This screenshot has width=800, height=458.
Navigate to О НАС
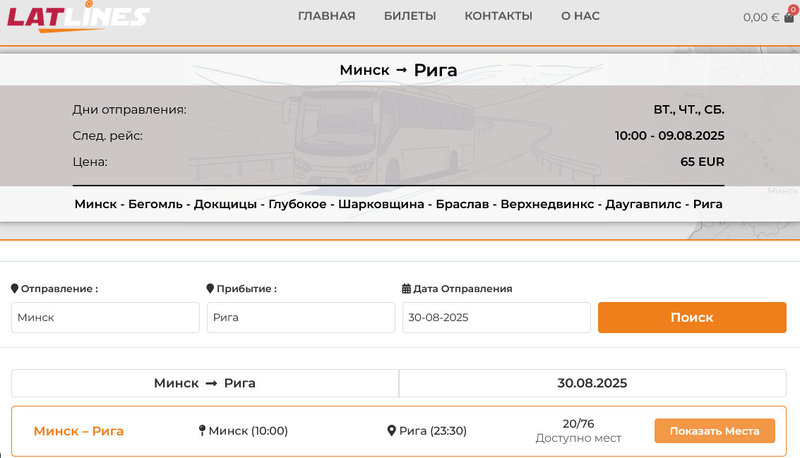(x=580, y=16)
